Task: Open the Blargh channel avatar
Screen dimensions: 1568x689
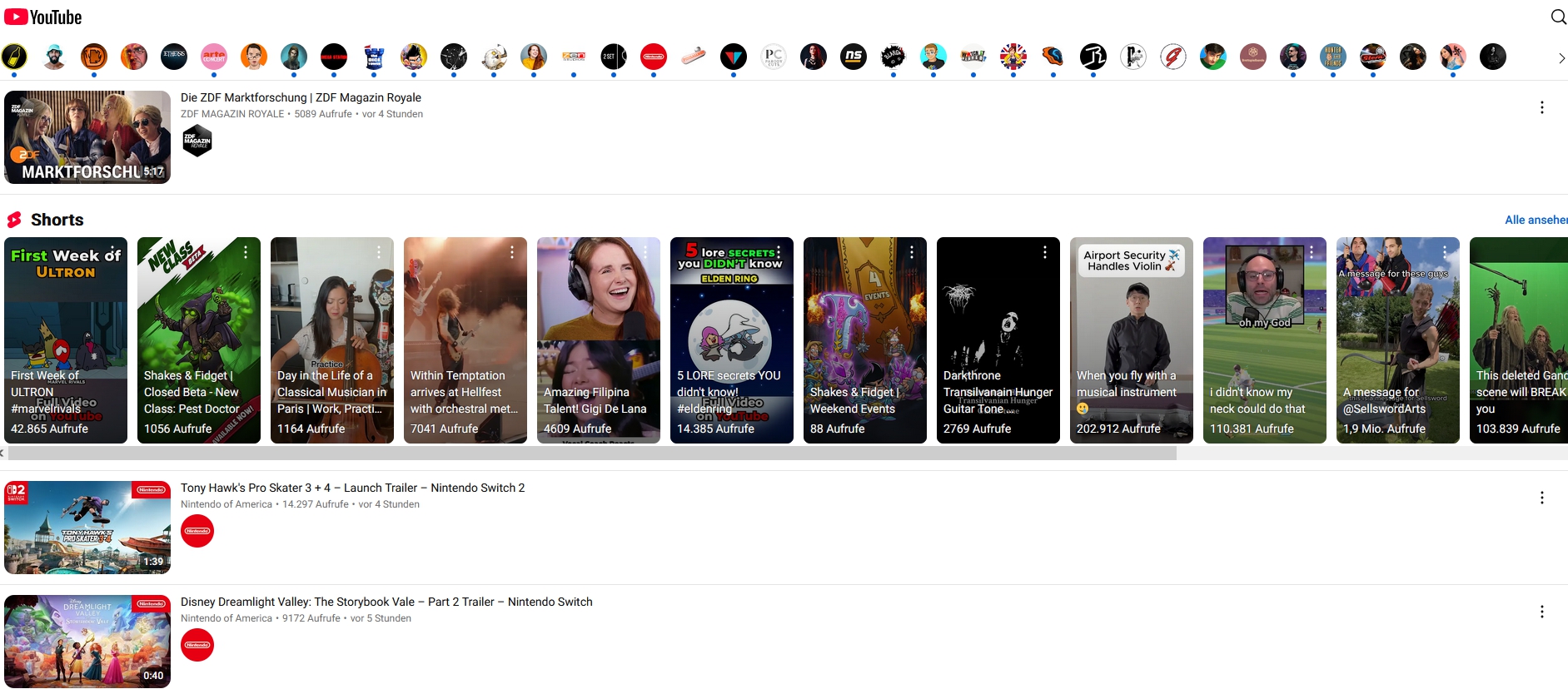Action: click(x=894, y=57)
